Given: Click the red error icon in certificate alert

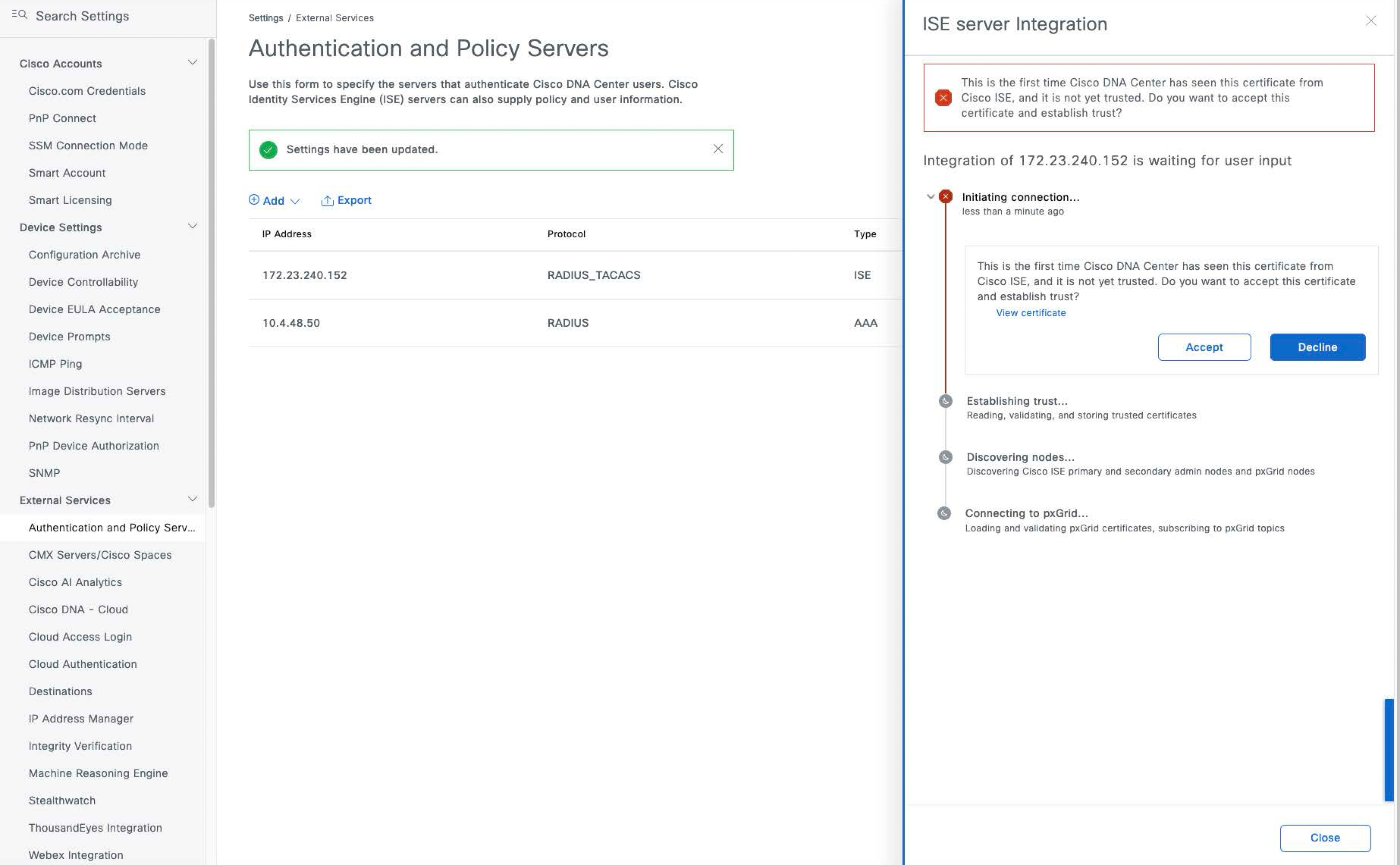Looking at the screenshot, I should point(943,98).
